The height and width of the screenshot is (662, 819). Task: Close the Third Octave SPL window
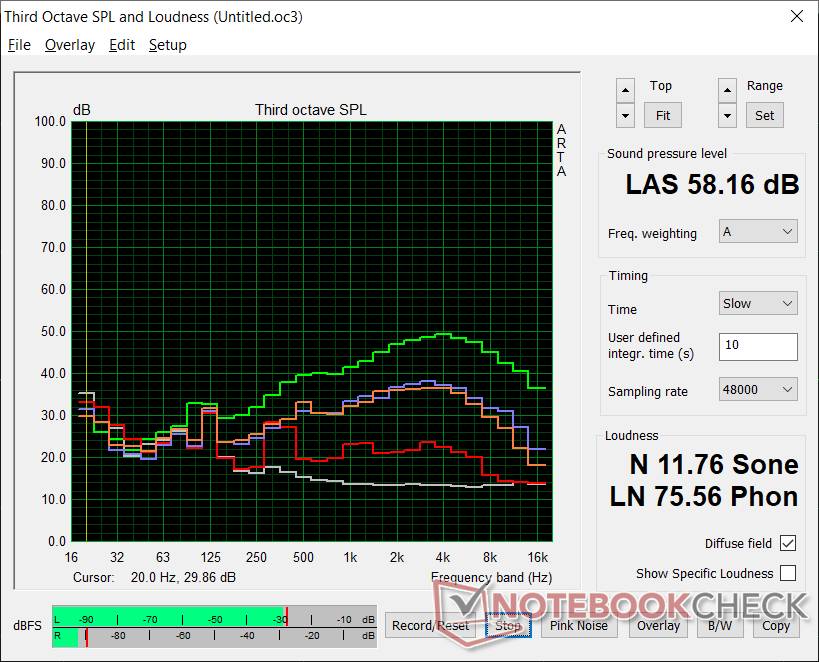click(797, 16)
